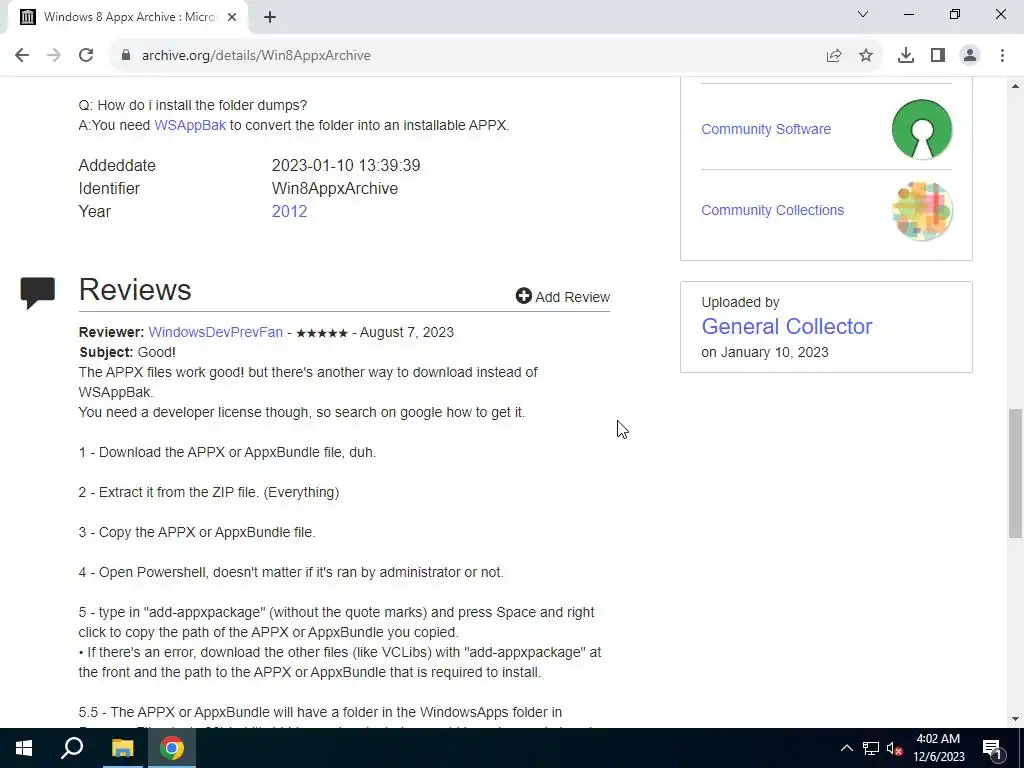1024x768 pixels.
Task: Open Chrome downloads icon
Action: pos(906,56)
